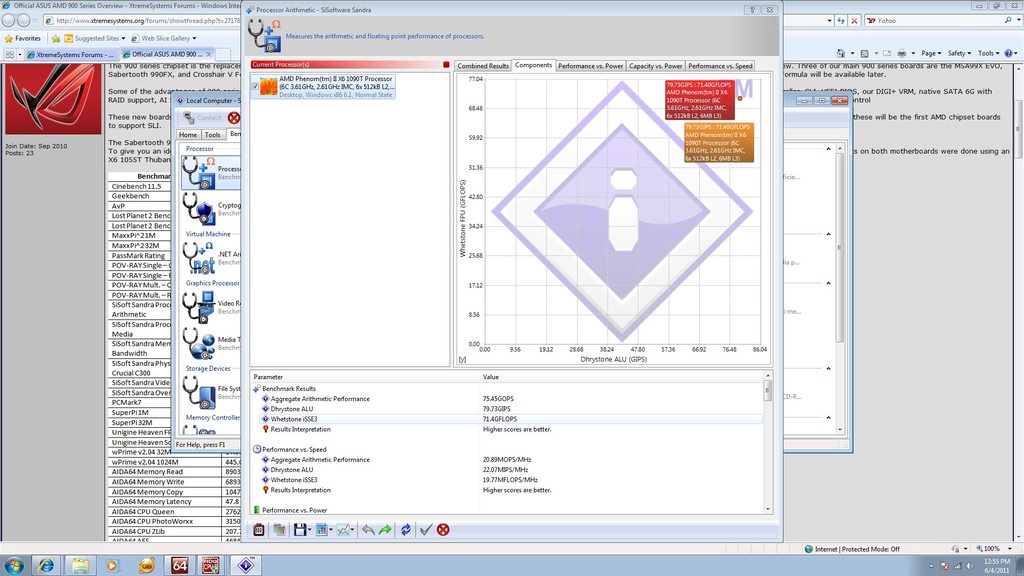This screenshot has width=1024, height=576.
Task: Open the line graph icon's dropdown arrow
Action: coord(353,530)
